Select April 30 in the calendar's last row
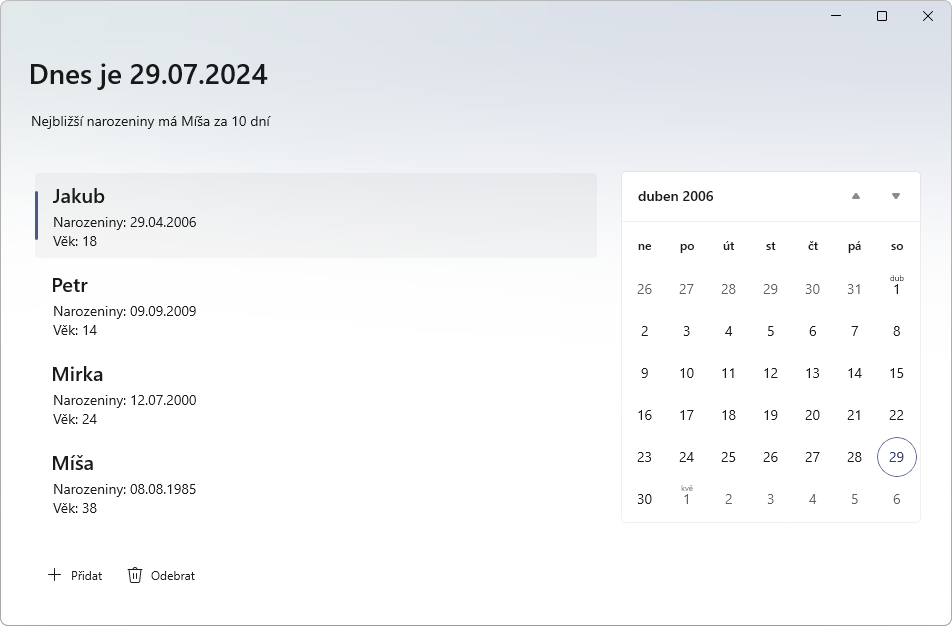 (x=644, y=499)
